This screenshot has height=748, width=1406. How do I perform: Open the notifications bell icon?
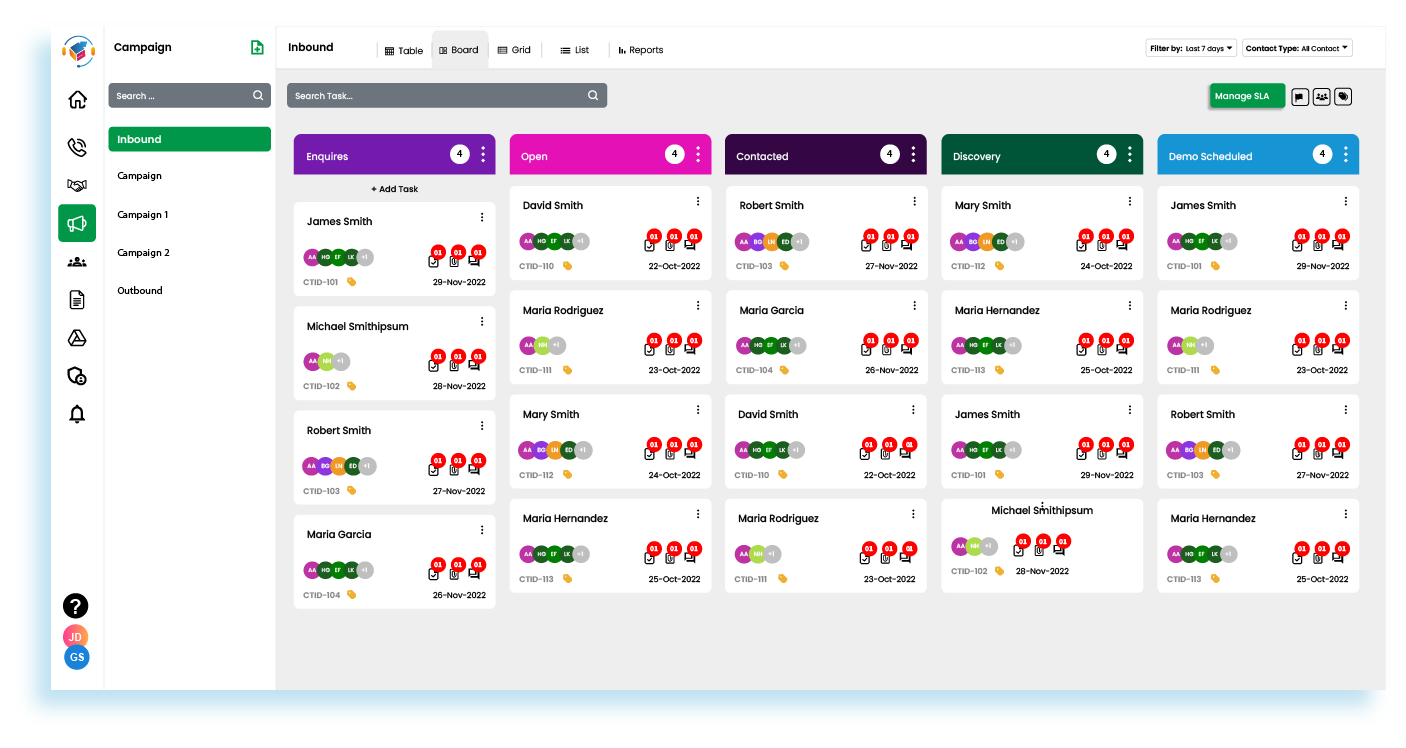point(77,414)
